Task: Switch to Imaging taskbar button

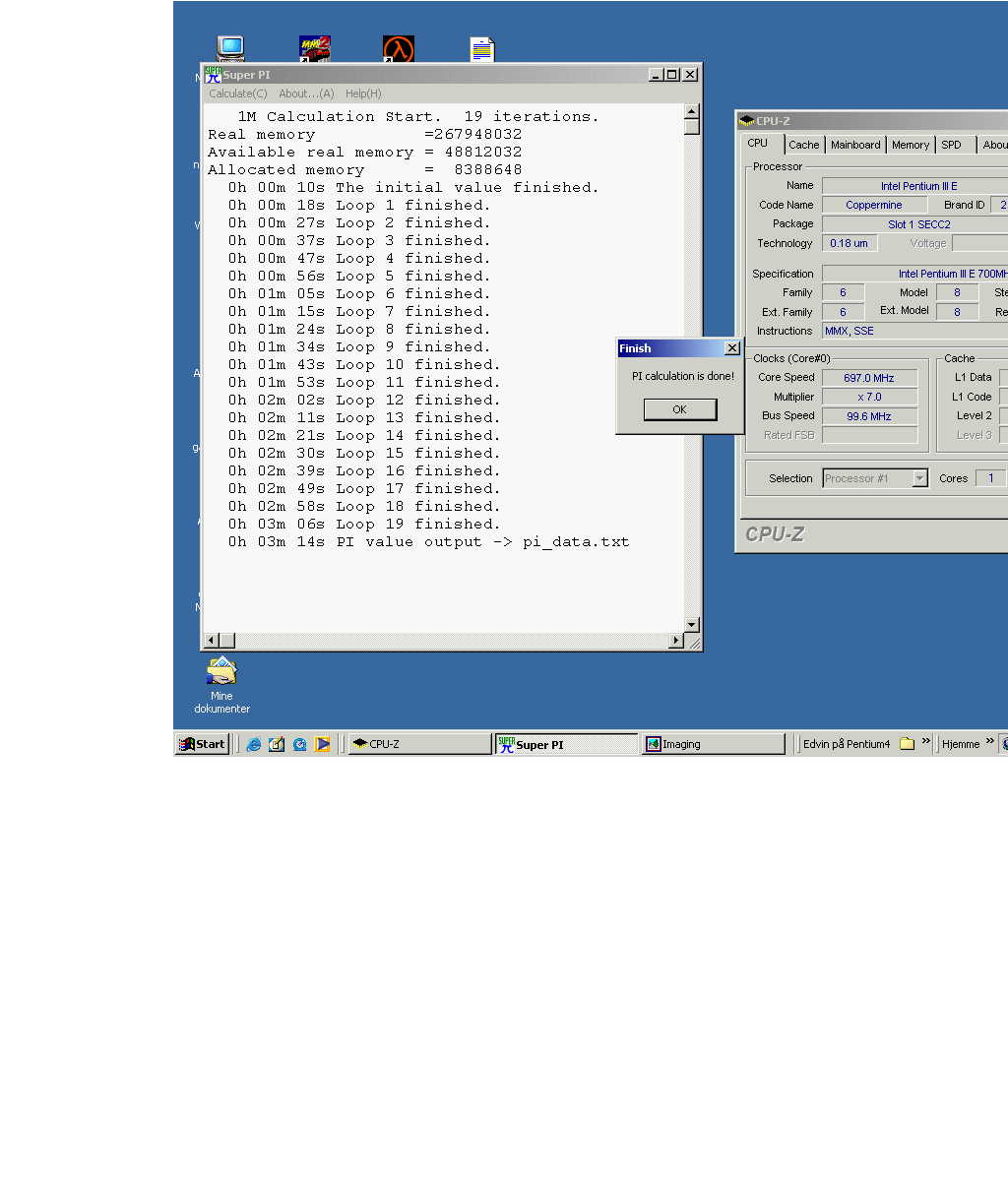Action: tap(714, 744)
